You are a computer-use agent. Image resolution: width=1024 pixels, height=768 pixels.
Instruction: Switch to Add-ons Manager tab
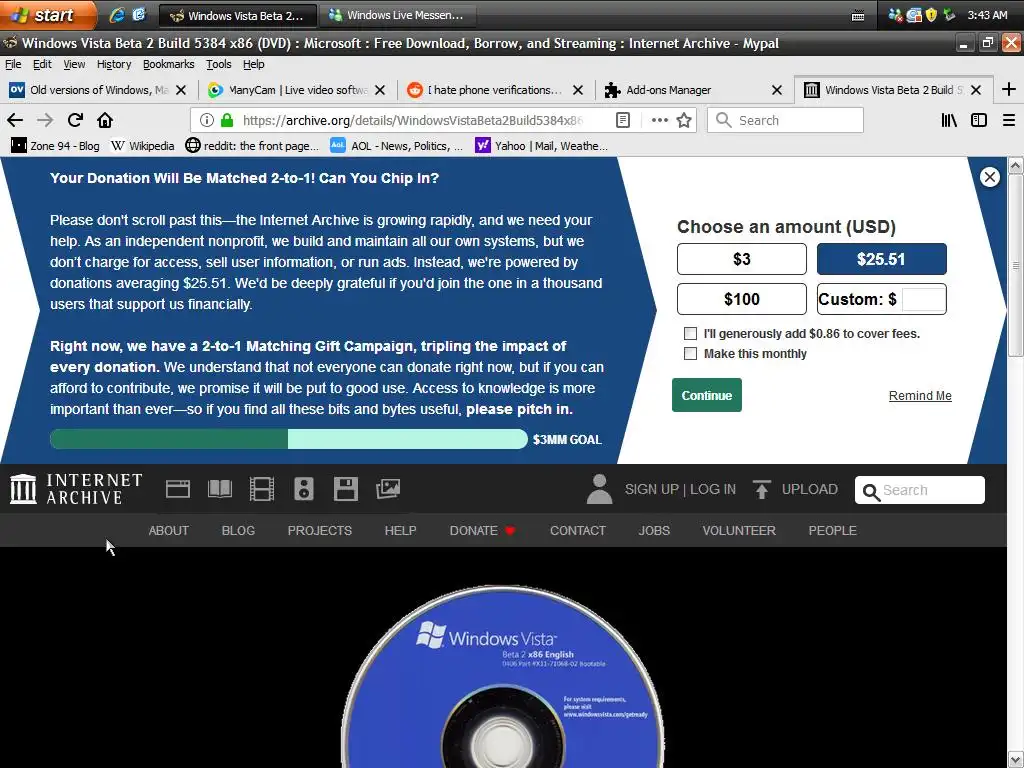(x=693, y=89)
